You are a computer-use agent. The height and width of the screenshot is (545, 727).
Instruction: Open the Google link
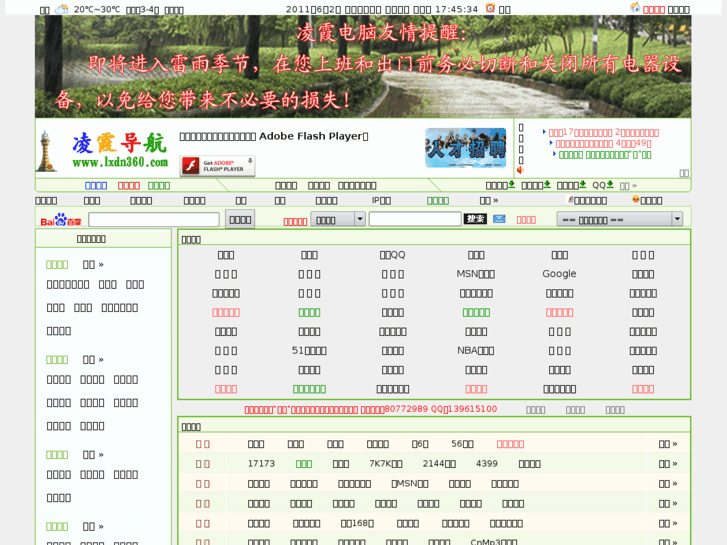coord(559,274)
